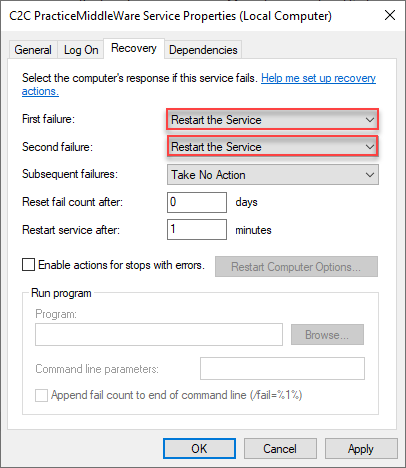Screen dimensions: 406x468
Task: Open the Subsequent failures dropdown
Action: click(x=272, y=175)
